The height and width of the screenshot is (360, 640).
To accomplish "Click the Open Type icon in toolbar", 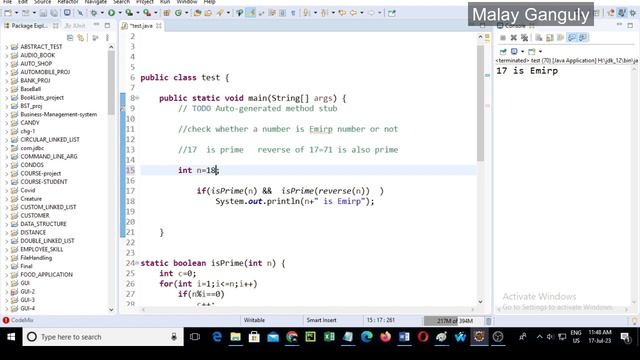I will pos(197,13).
